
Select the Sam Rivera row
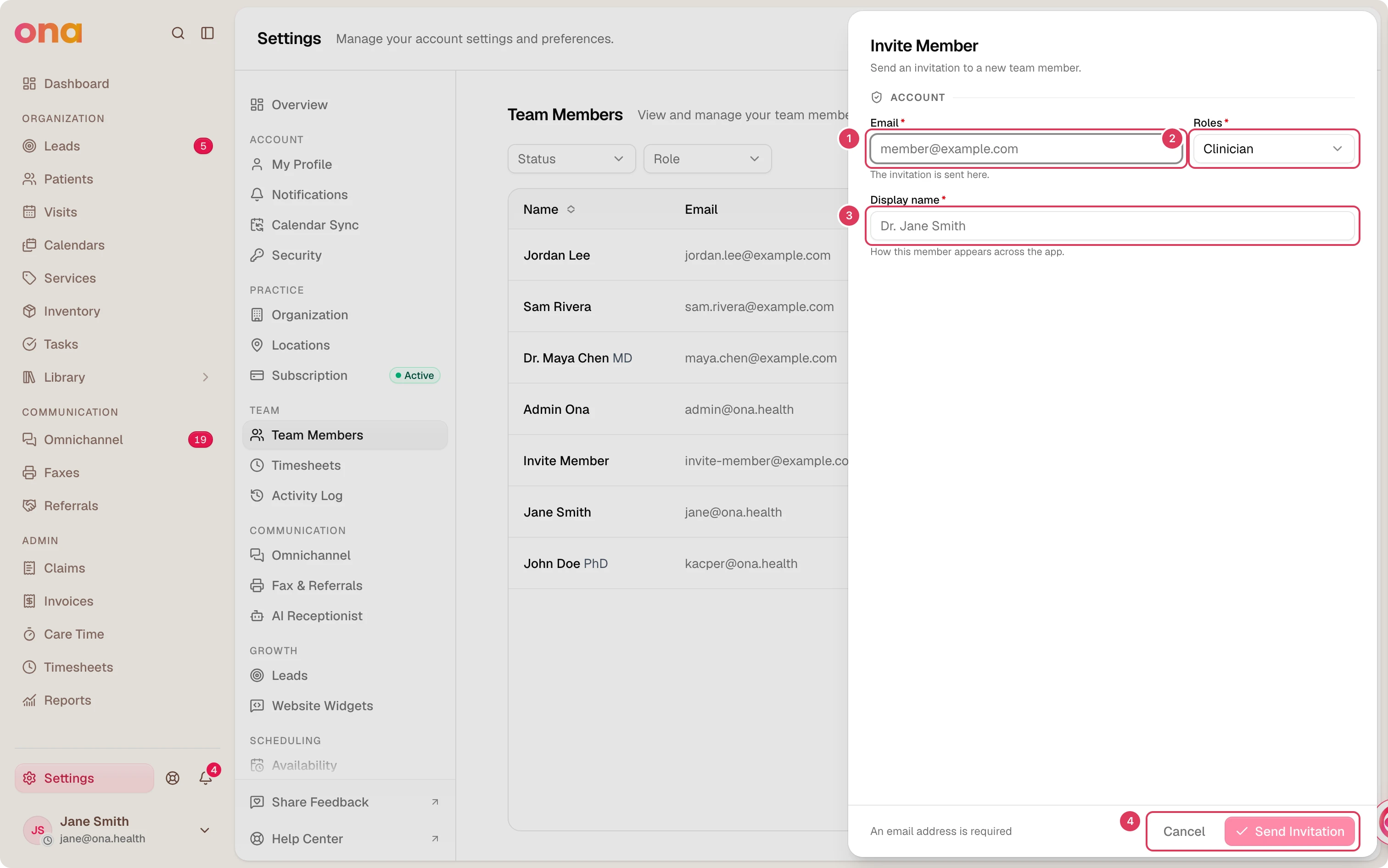pyautogui.click(x=678, y=306)
